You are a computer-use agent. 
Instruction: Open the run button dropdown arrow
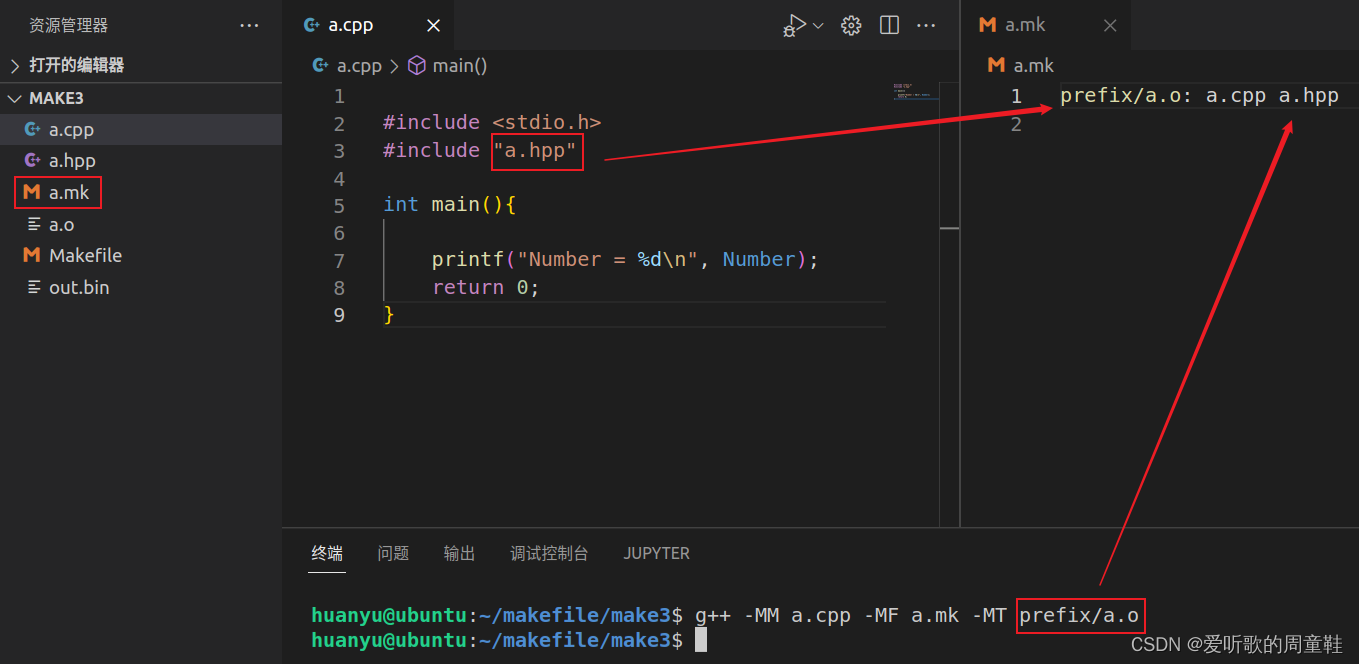point(818,26)
